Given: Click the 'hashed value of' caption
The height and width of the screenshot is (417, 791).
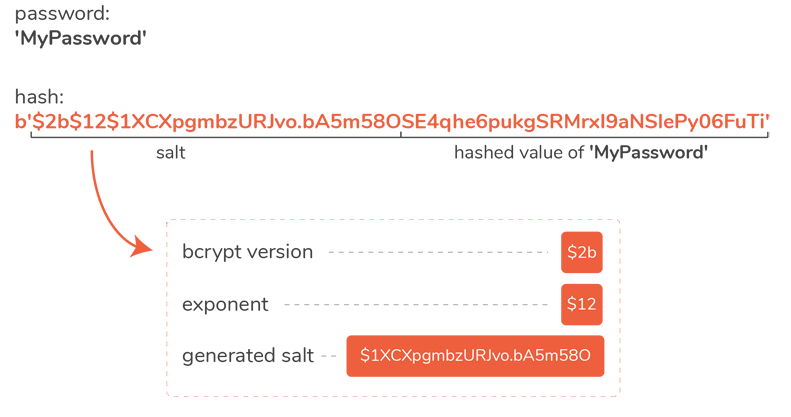Looking at the screenshot, I should [x=520, y=153].
